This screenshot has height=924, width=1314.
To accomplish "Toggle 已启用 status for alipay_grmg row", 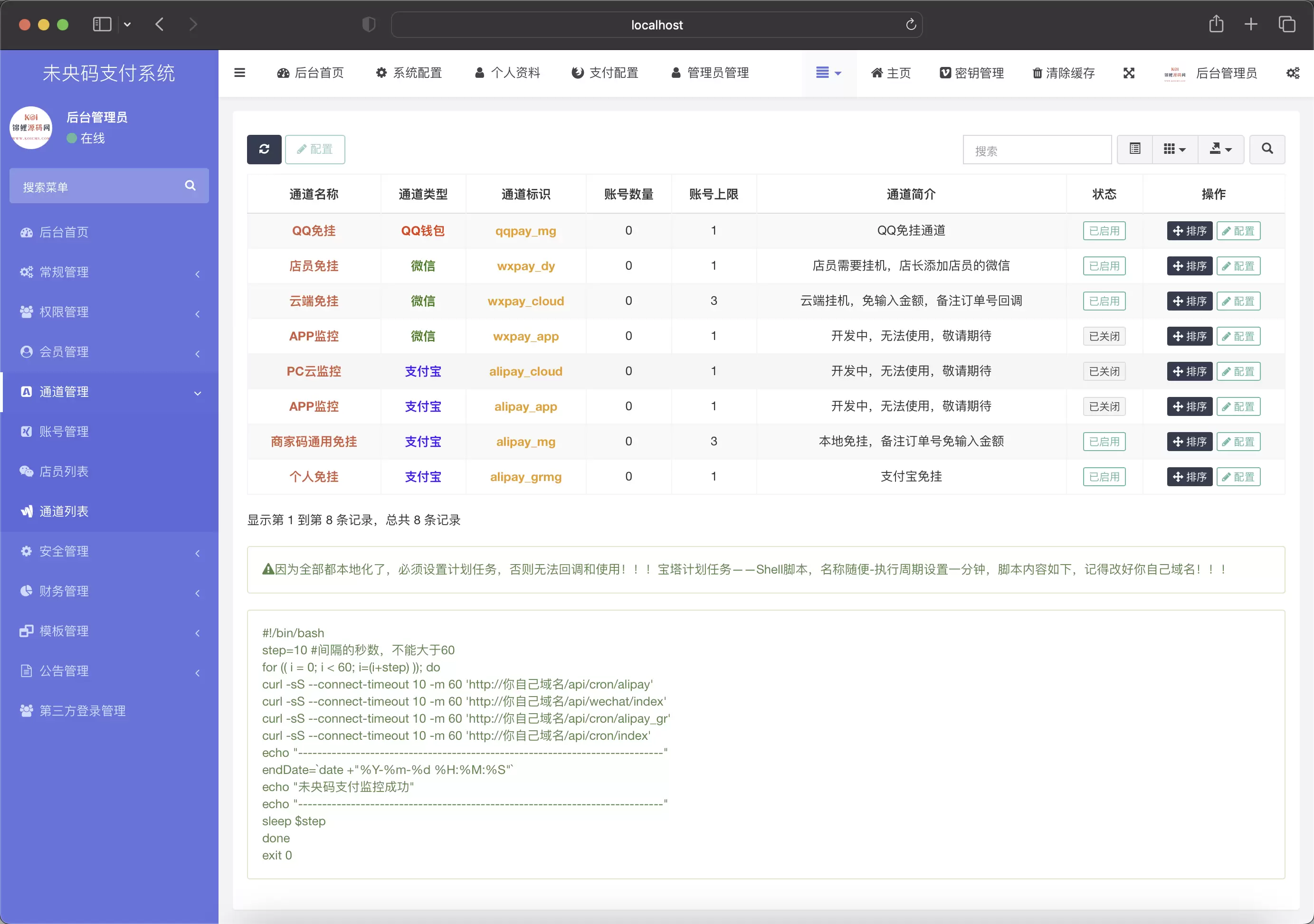I will tap(1104, 477).
